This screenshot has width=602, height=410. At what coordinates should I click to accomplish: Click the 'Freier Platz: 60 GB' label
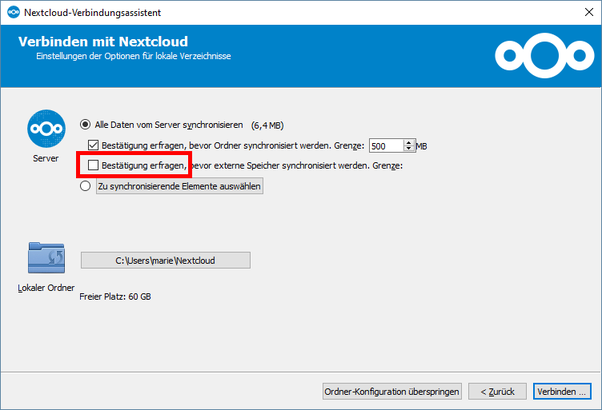[115, 297]
